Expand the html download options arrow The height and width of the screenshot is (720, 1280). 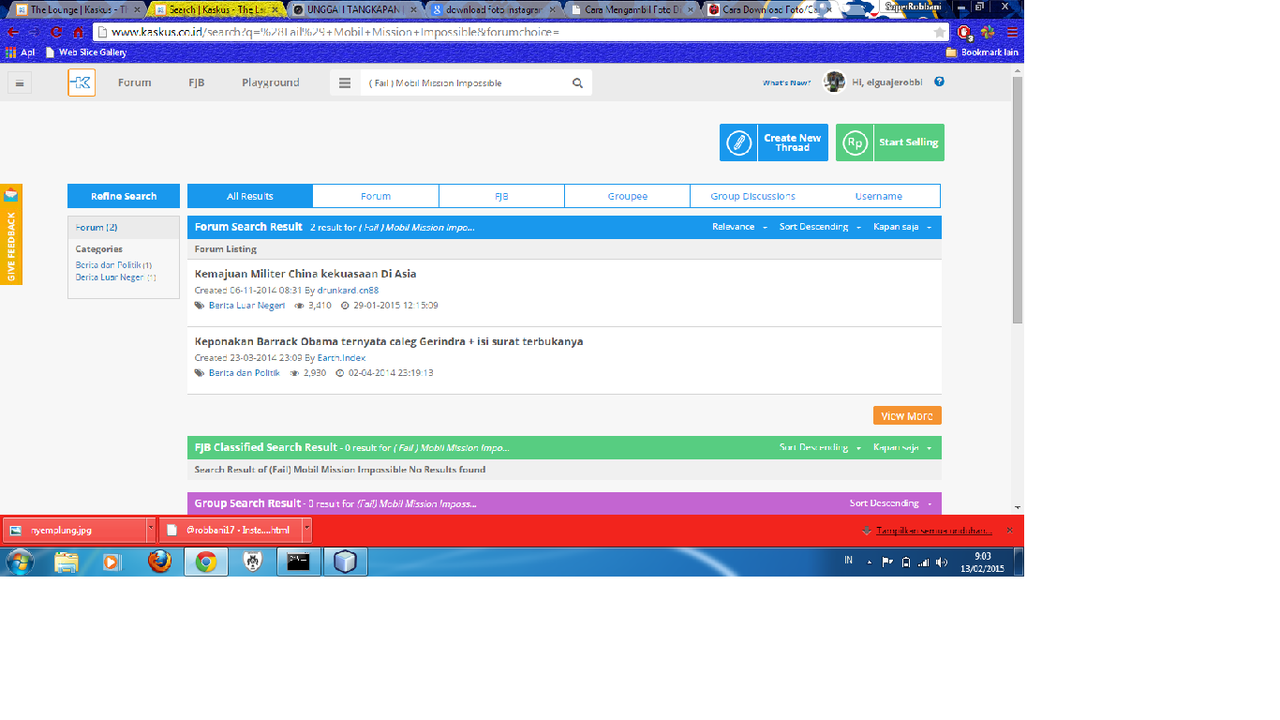pyautogui.click(x=307, y=530)
